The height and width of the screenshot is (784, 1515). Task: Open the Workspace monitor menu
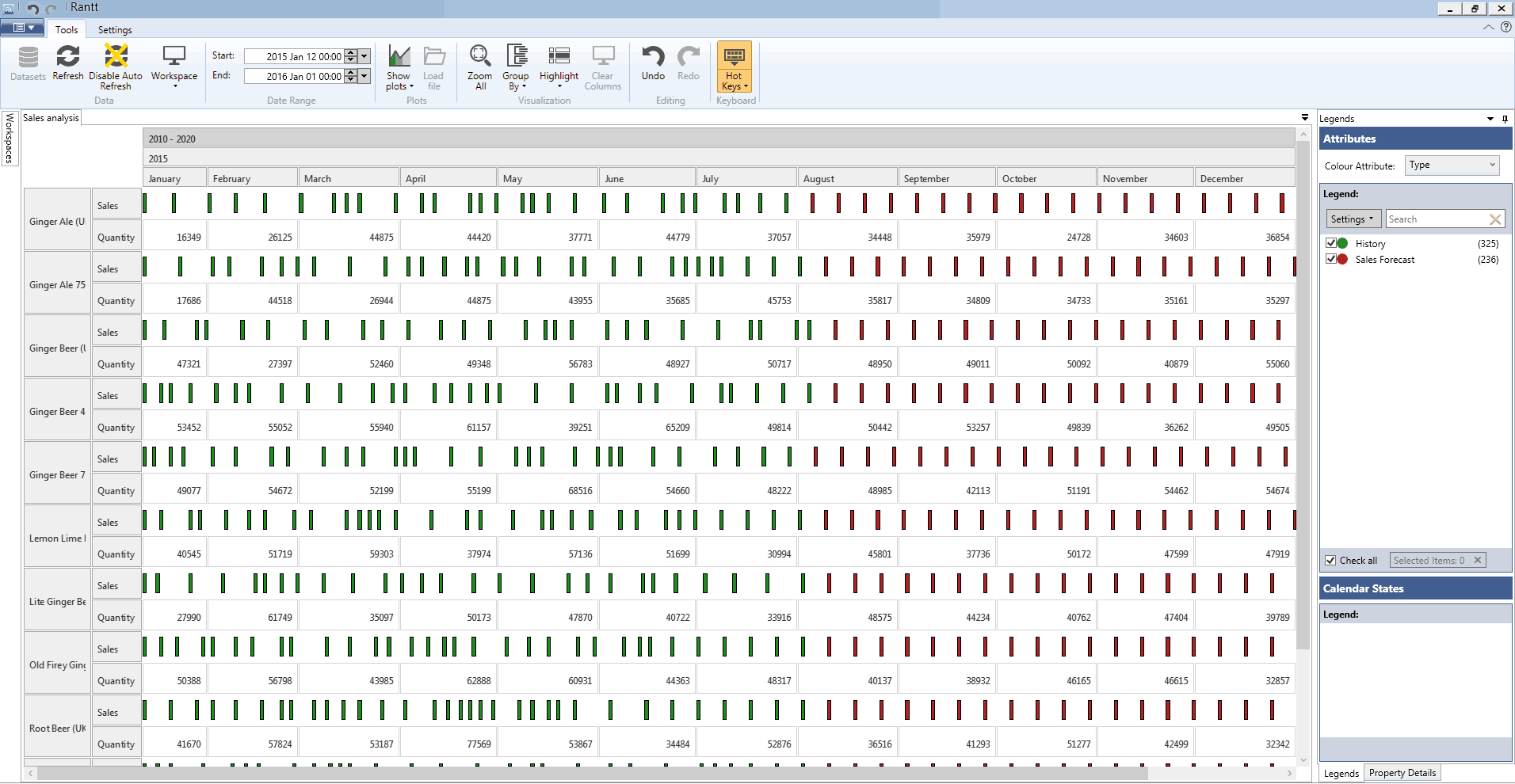pos(174,63)
